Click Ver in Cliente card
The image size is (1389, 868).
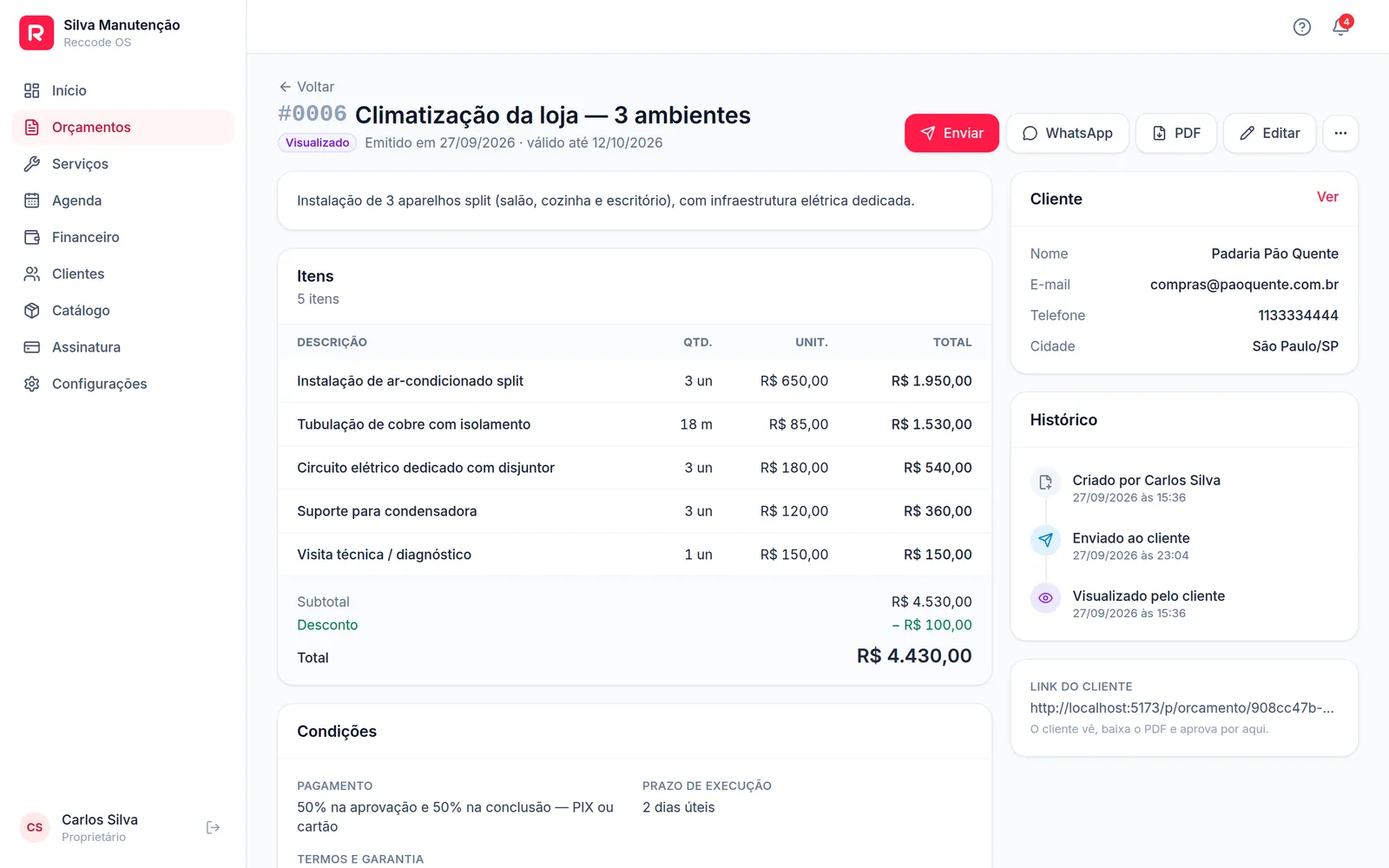[x=1327, y=197]
